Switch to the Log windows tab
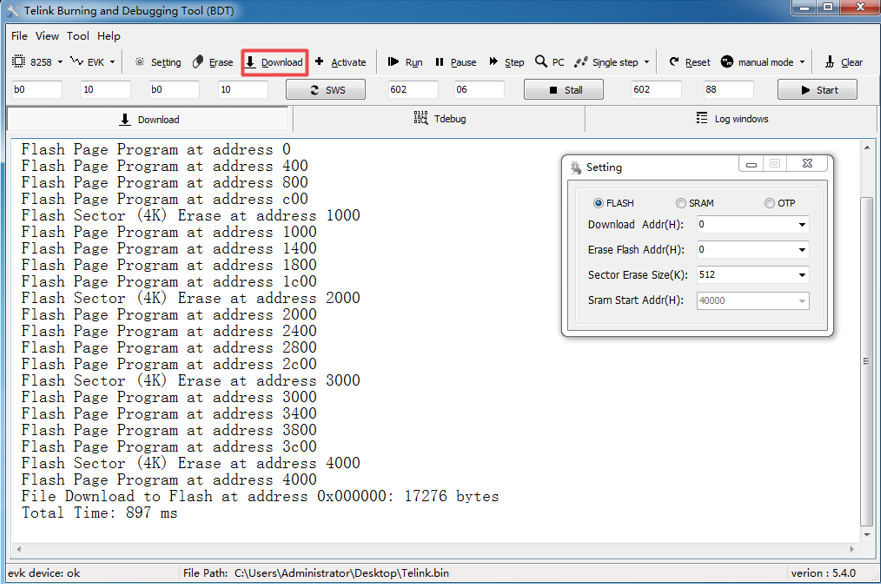Screen dimensions: 881x584 [x=732, y=119]
